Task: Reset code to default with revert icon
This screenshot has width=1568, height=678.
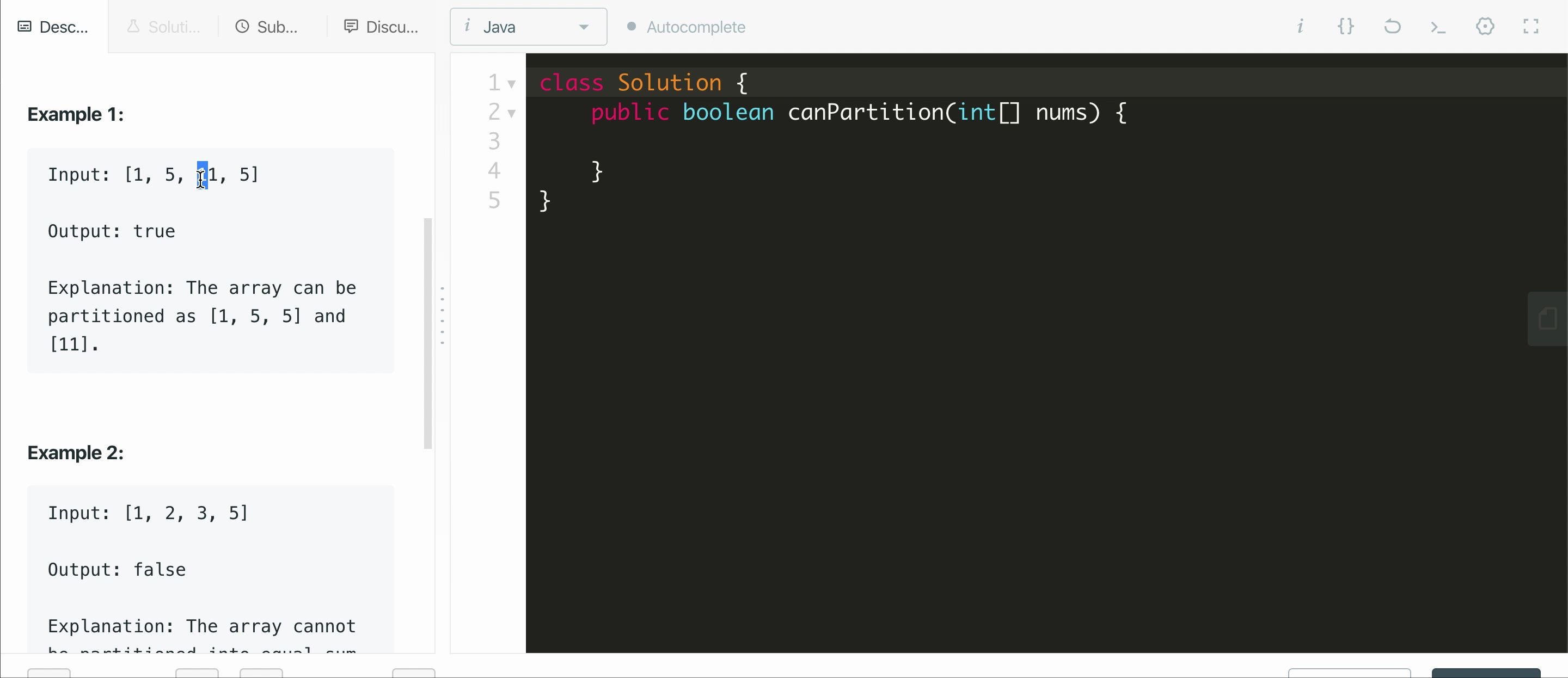Action: [x=1392, y=26]
